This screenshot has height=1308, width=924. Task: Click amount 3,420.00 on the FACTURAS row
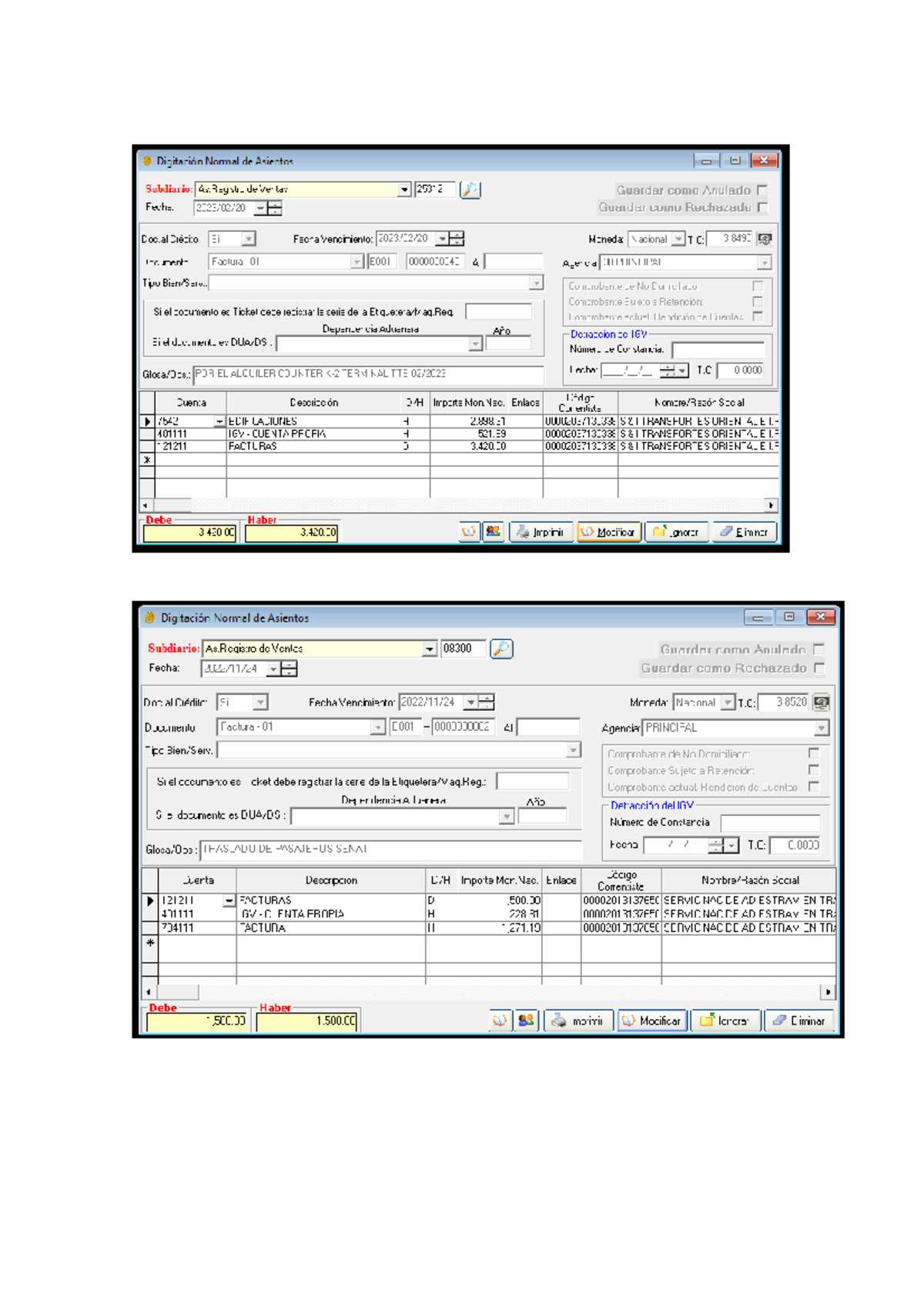point(488,446)
